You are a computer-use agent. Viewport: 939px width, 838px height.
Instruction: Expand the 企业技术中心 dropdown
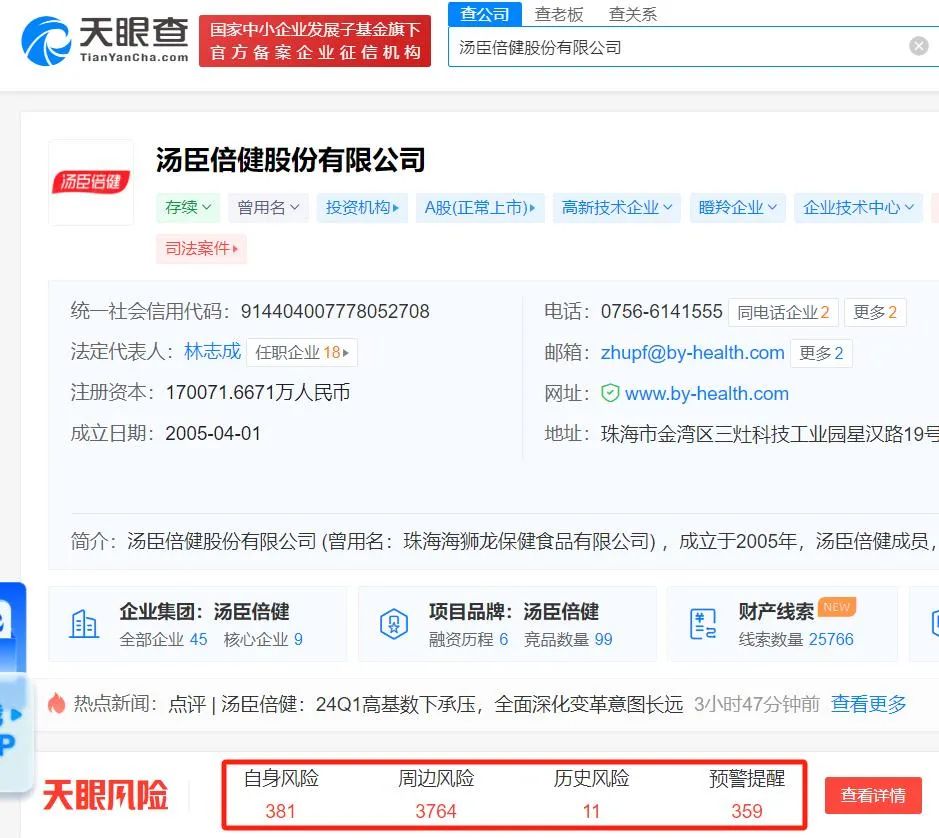(858, 207)
